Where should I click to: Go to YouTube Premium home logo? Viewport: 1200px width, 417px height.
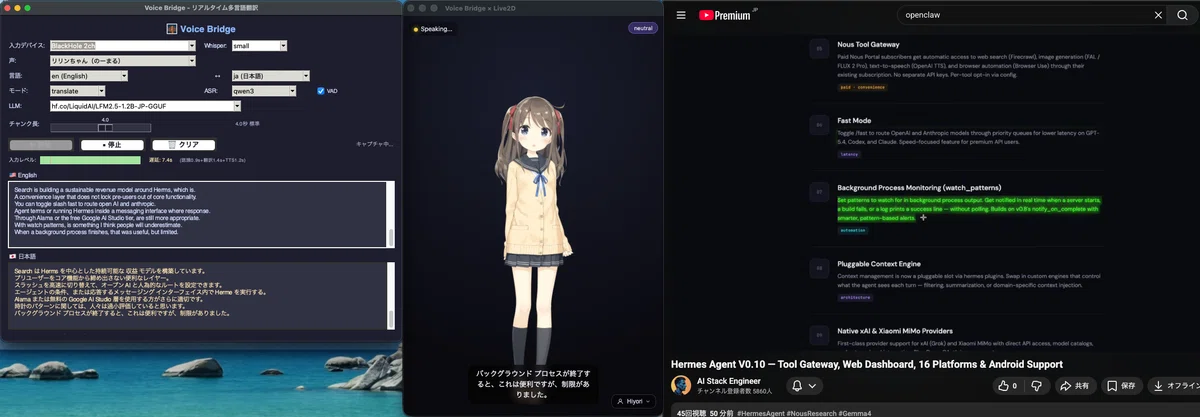tap(726, 15)
